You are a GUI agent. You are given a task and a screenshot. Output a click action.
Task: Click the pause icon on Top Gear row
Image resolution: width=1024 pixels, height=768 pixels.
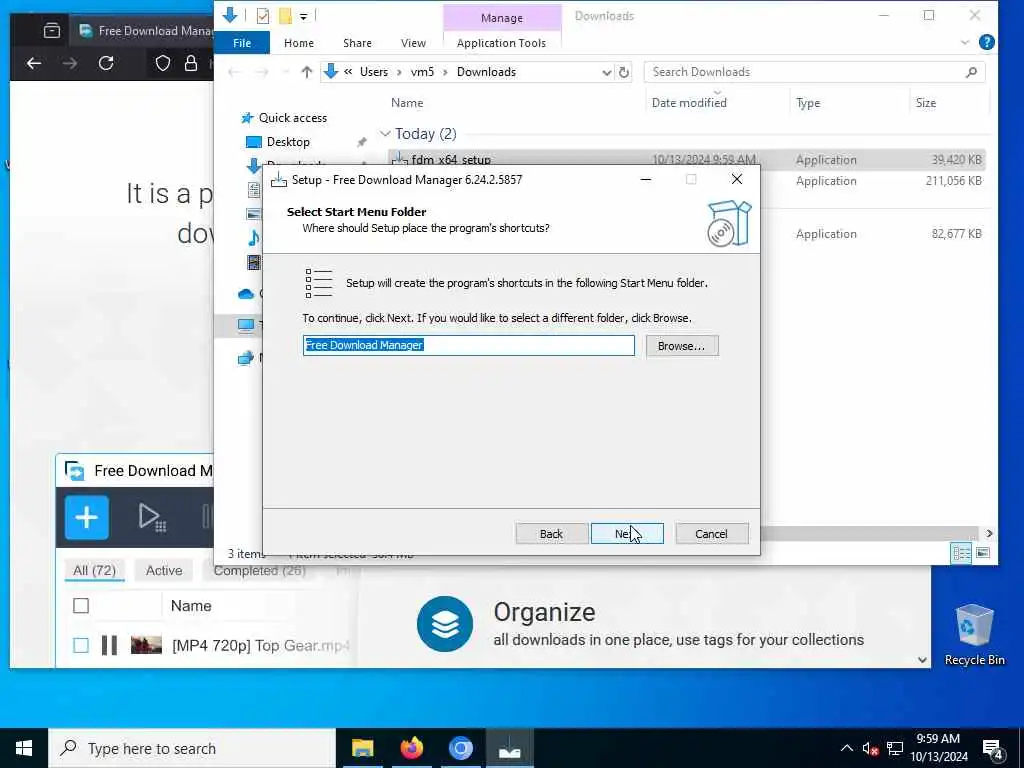(110, 646)
